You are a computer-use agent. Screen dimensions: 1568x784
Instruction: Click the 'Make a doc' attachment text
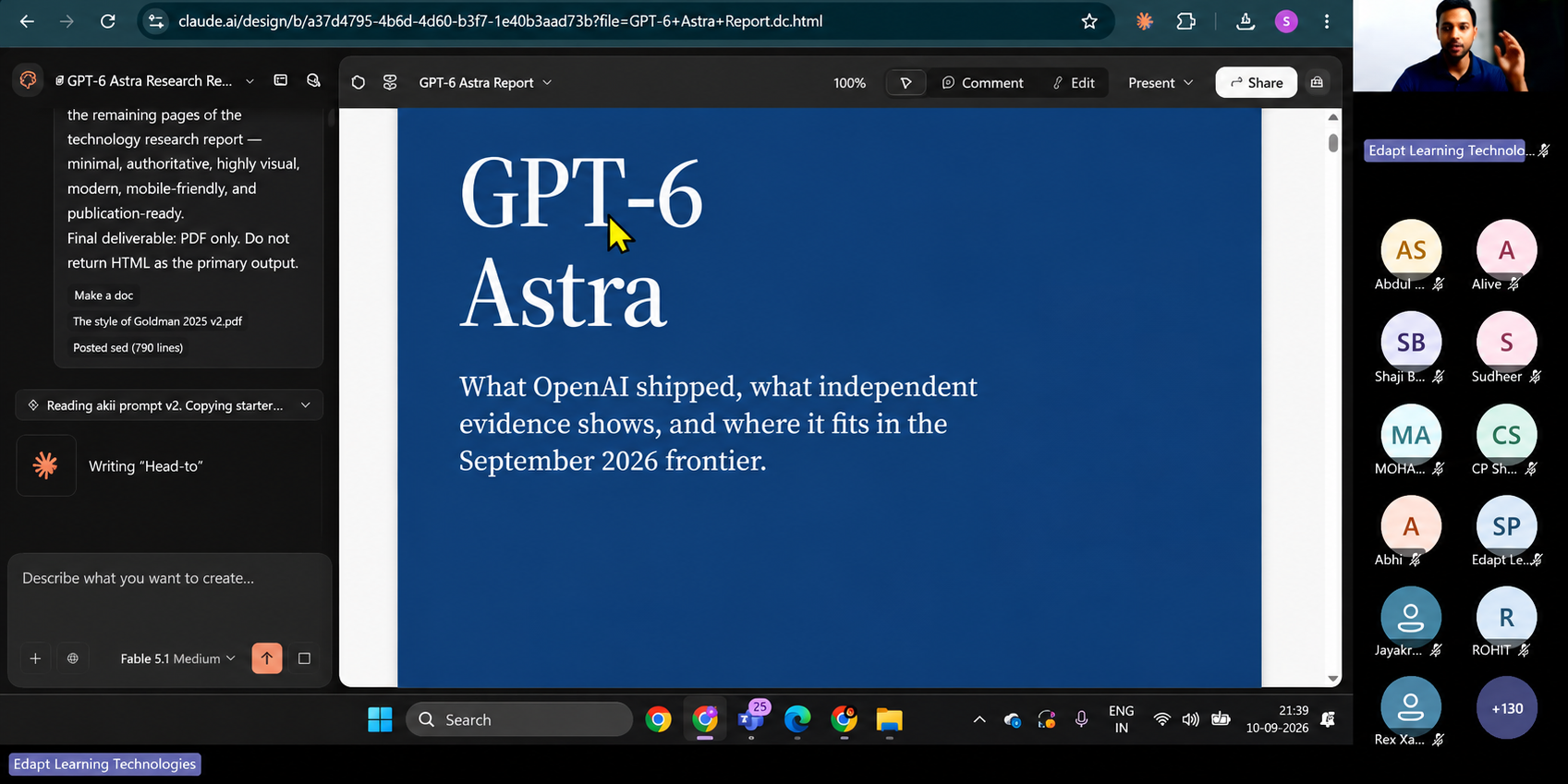[103, 296]
